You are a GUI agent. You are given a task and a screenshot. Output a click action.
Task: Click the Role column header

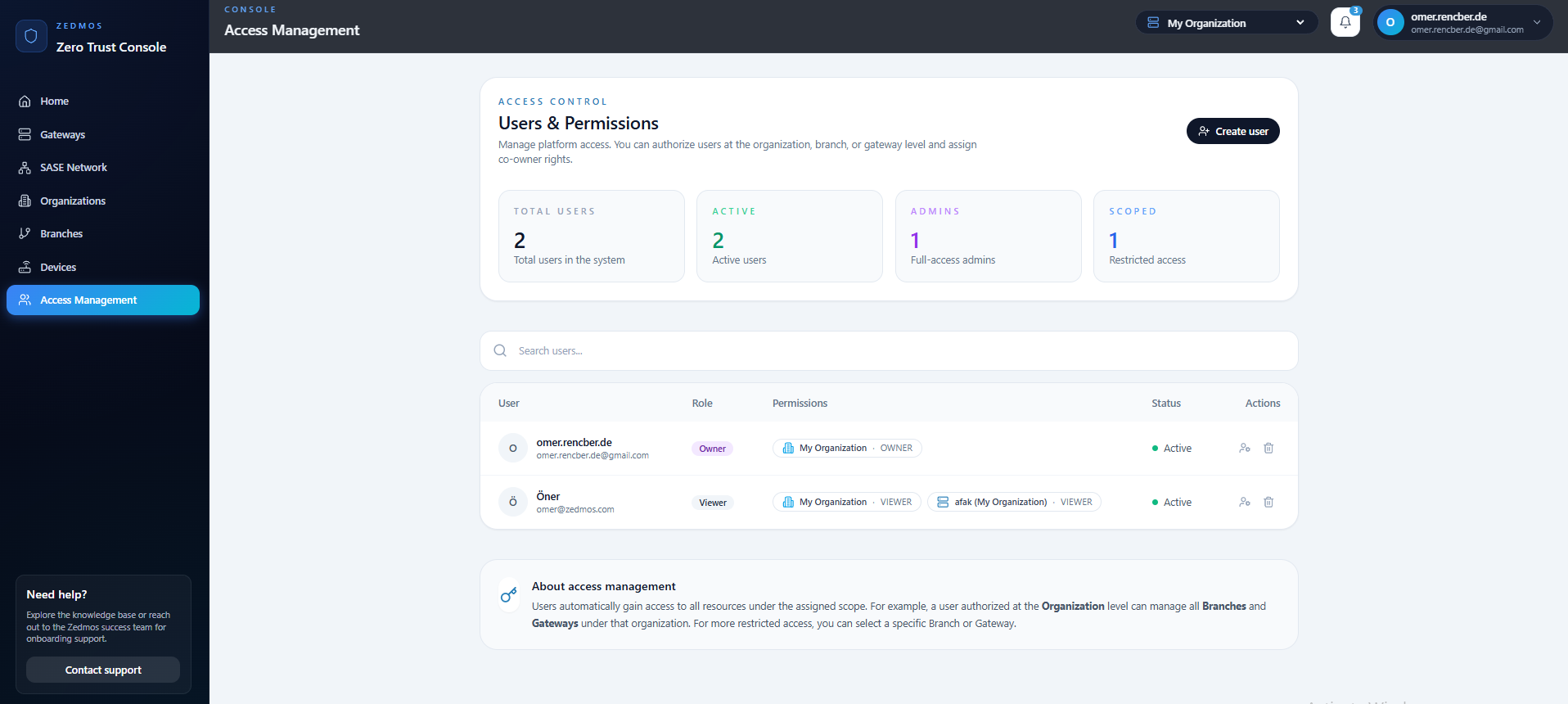coord(701,403)
